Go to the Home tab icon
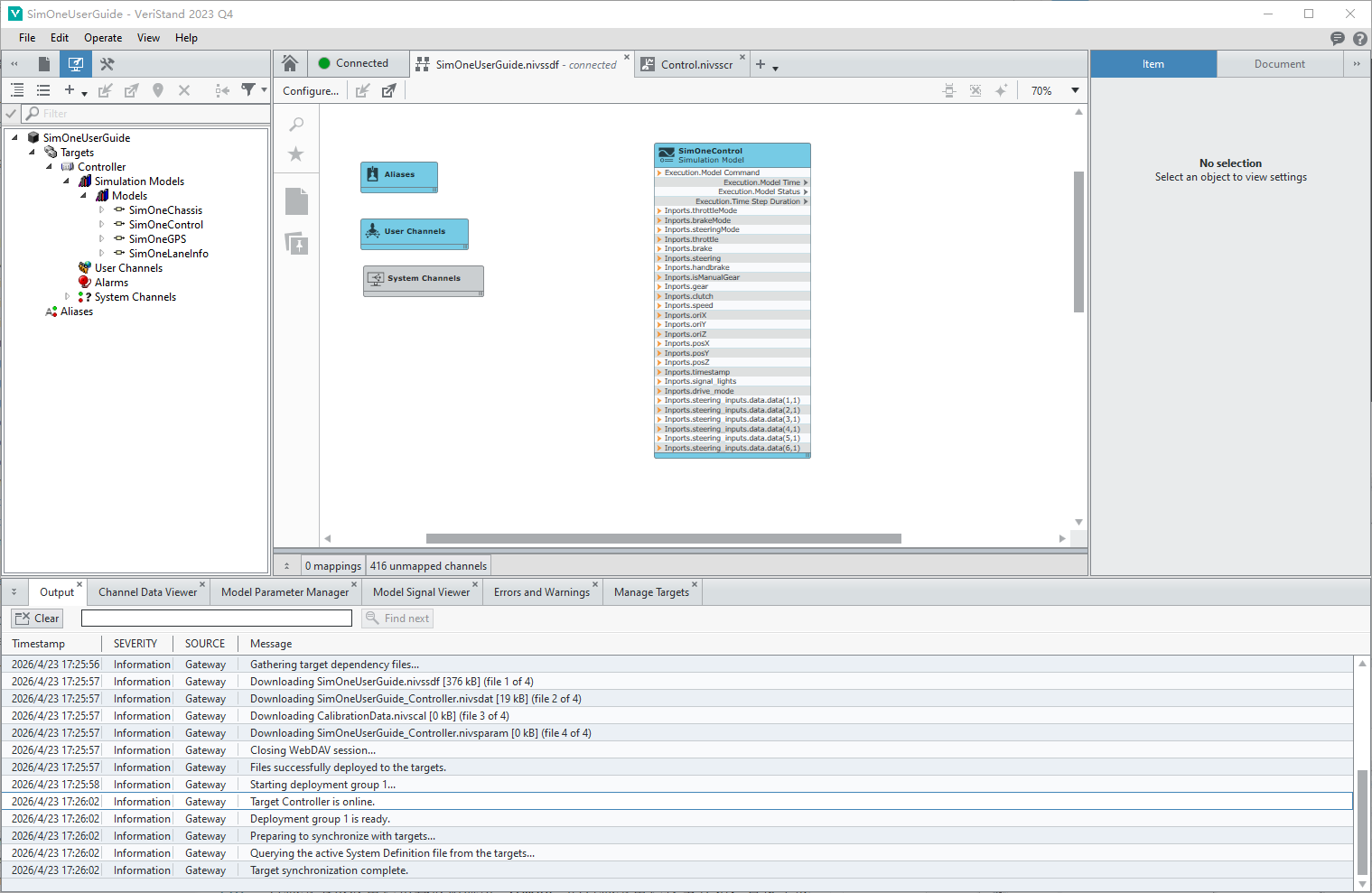 point(290,63)
